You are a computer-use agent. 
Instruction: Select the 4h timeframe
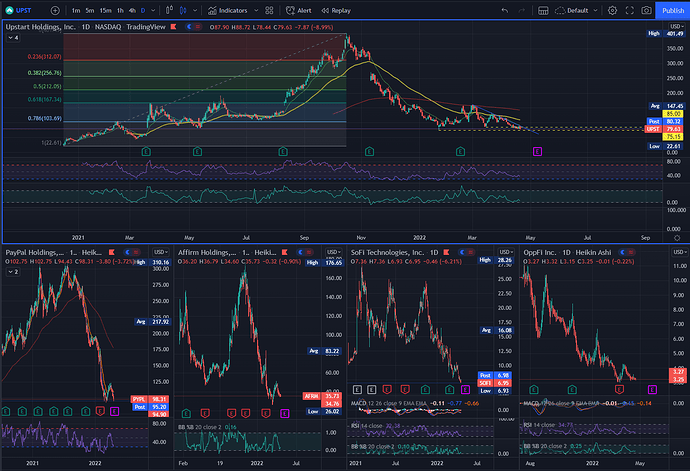coord(132,11)
